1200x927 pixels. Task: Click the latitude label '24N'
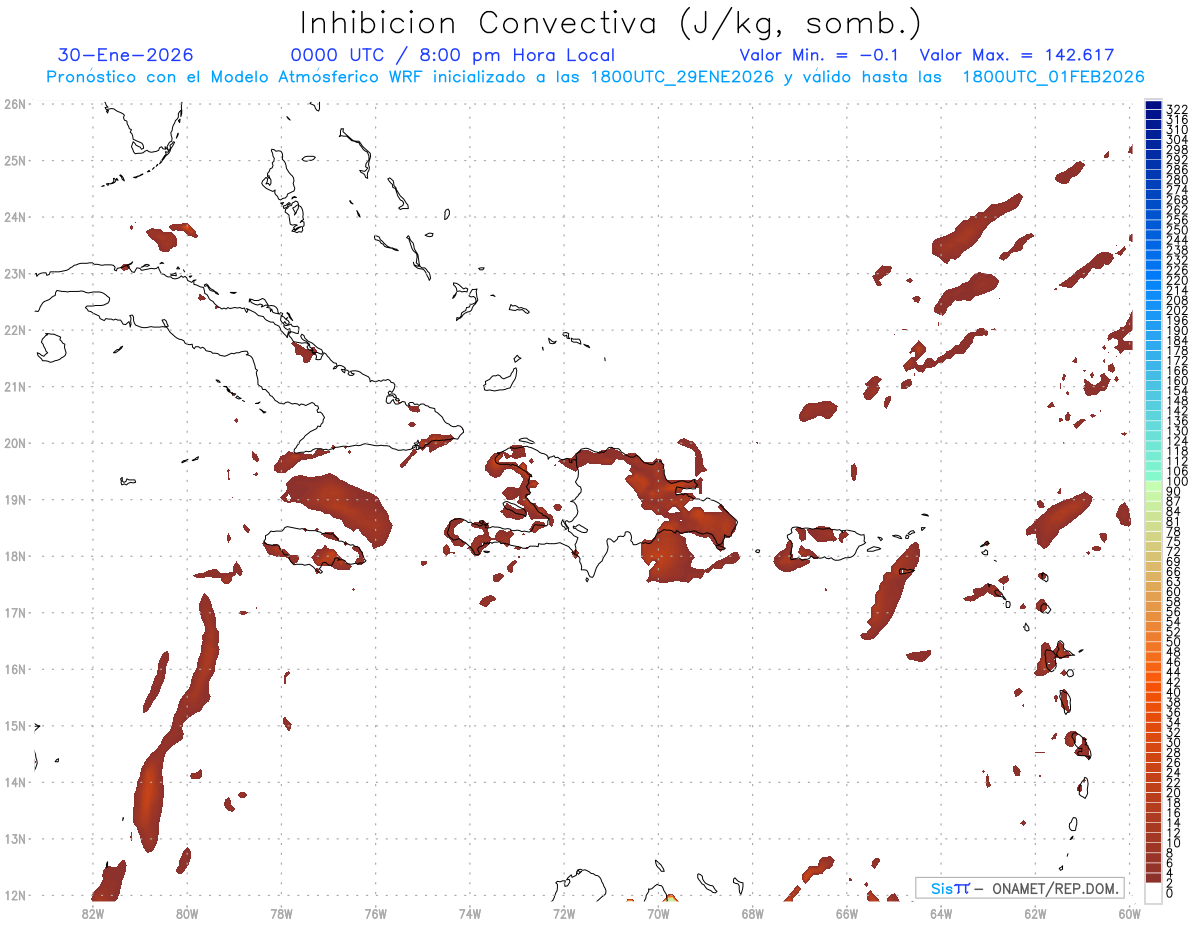[15, 217]
